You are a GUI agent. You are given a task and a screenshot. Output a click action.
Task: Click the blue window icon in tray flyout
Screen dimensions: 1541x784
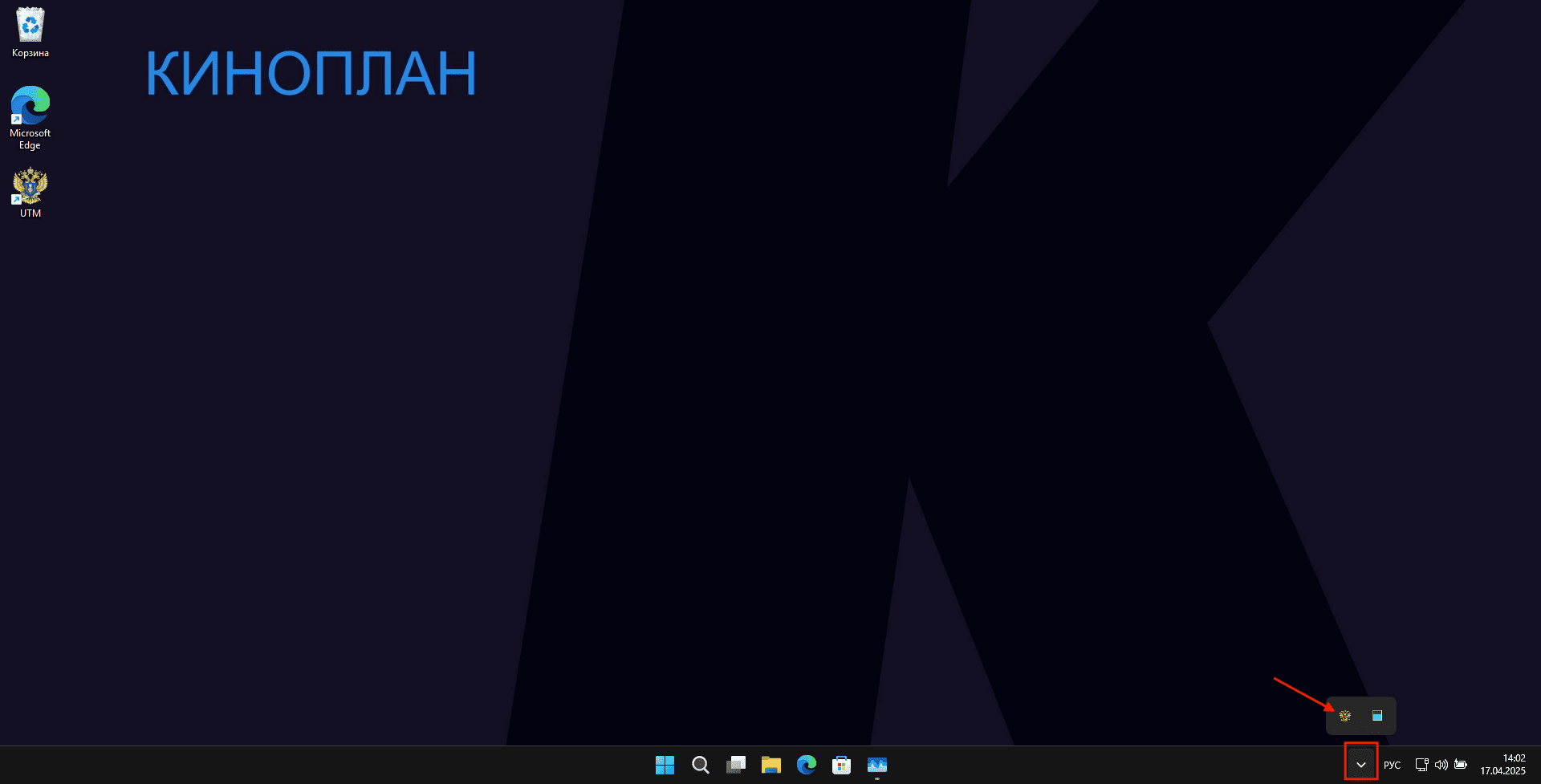click(x=1377, y=716)
